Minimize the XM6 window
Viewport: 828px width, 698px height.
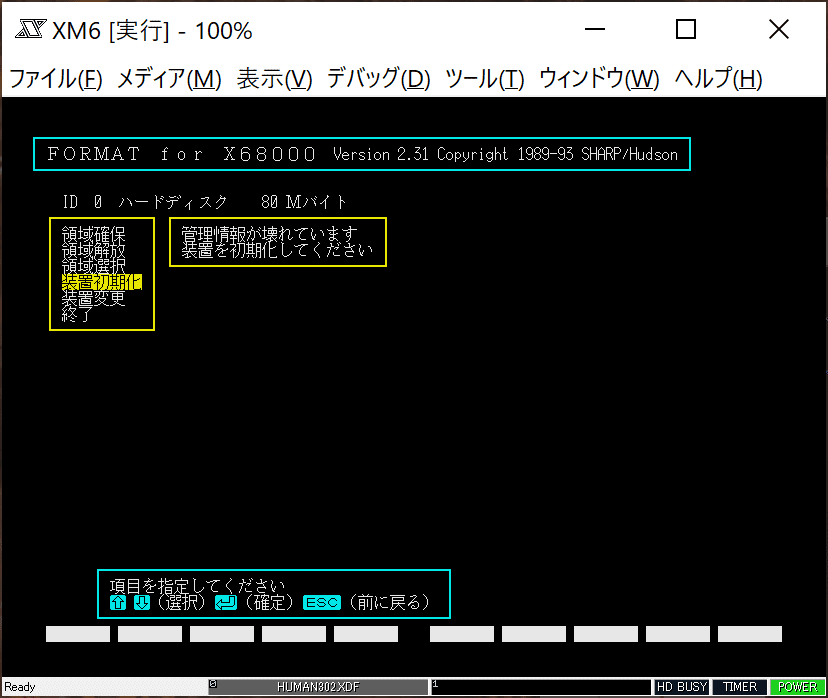pos(595,29)
